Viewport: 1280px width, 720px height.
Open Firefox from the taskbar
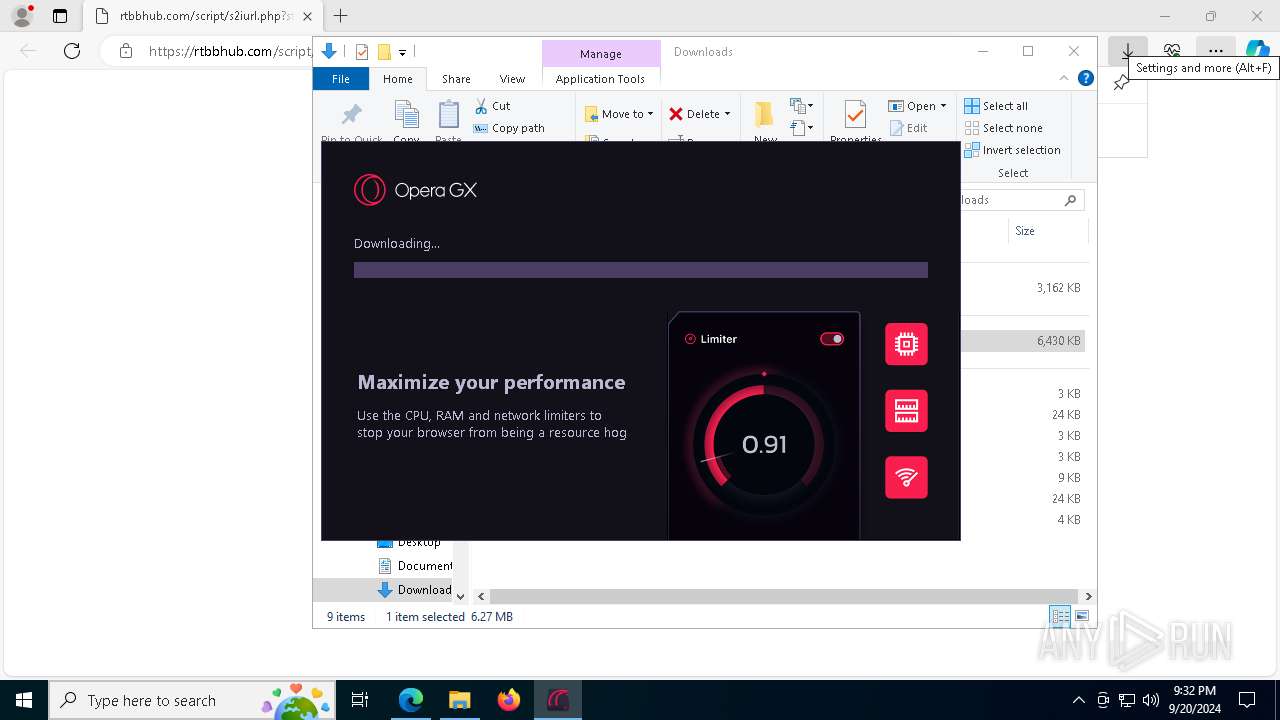508,700
